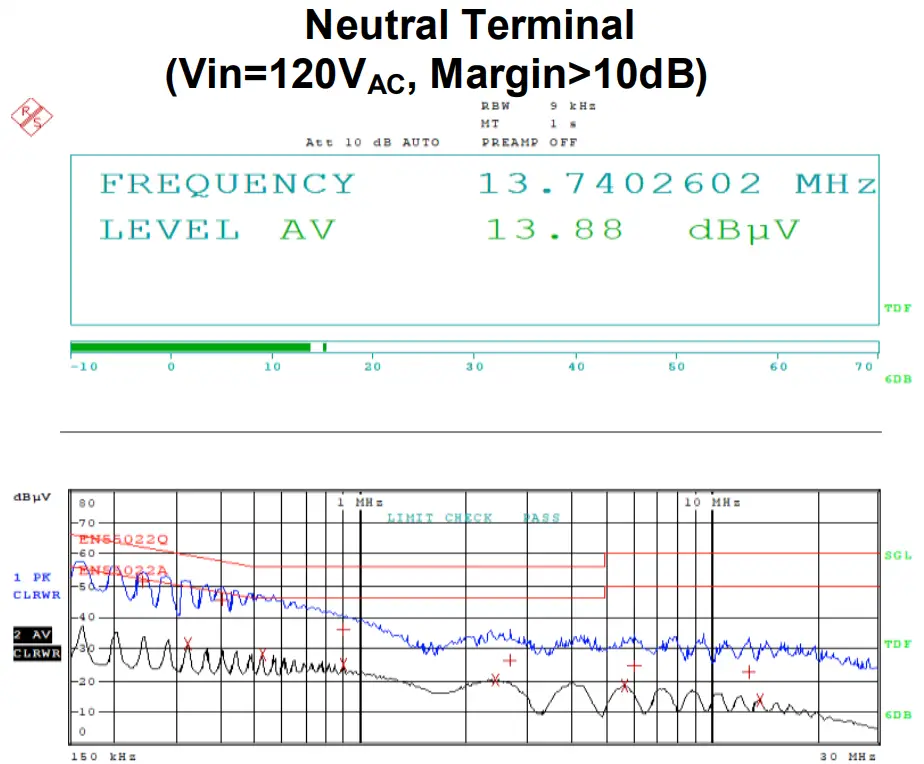This screenshot has width=924, height=764.
Task: Click the LIMIT CHECK PASS text
Action: point(473,518)
